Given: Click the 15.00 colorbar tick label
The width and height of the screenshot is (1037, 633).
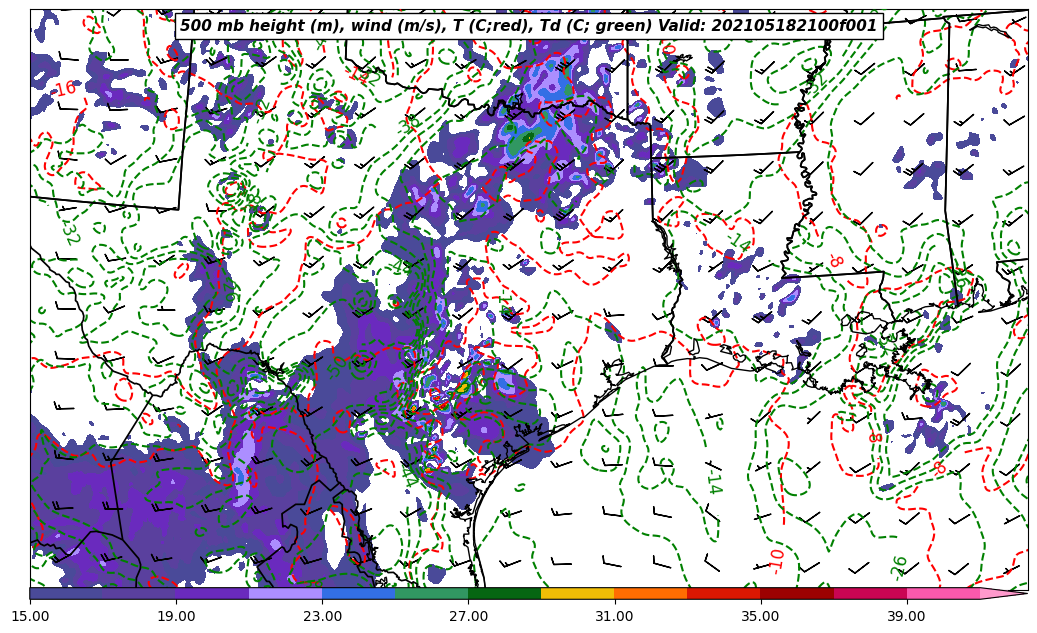Looking at the screenshot, I should (30, 616).
